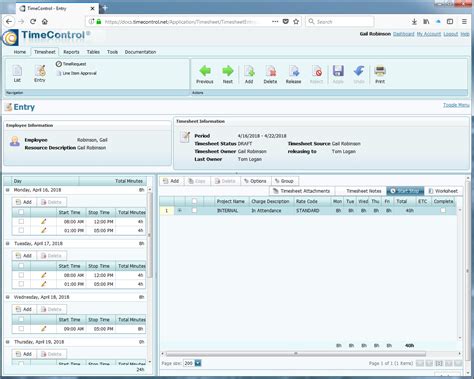Check the Tuesday 08:00 AM row checkbox
The image size is (474, 379).
21,275
